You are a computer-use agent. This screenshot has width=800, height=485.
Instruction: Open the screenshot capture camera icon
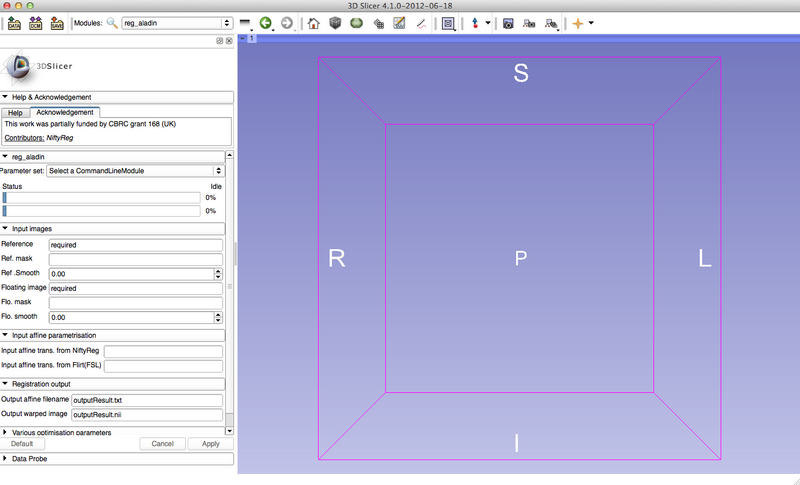click(x=508, y=22)
